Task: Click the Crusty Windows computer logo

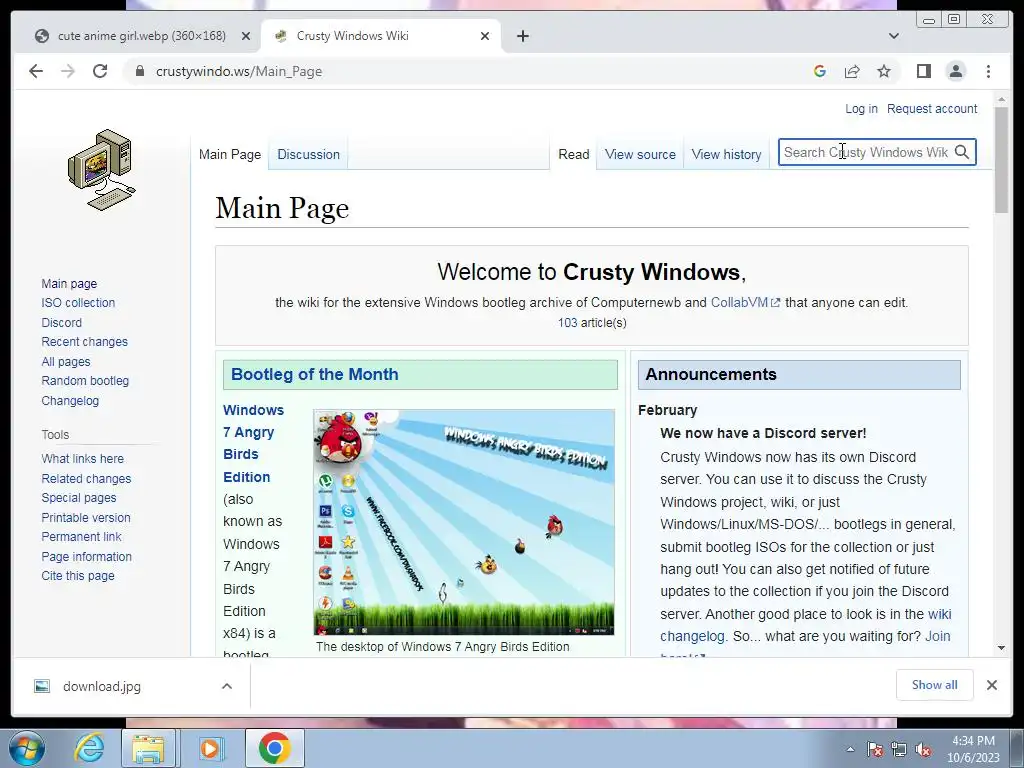Action: pyautogui.click(x=102, y=170)
